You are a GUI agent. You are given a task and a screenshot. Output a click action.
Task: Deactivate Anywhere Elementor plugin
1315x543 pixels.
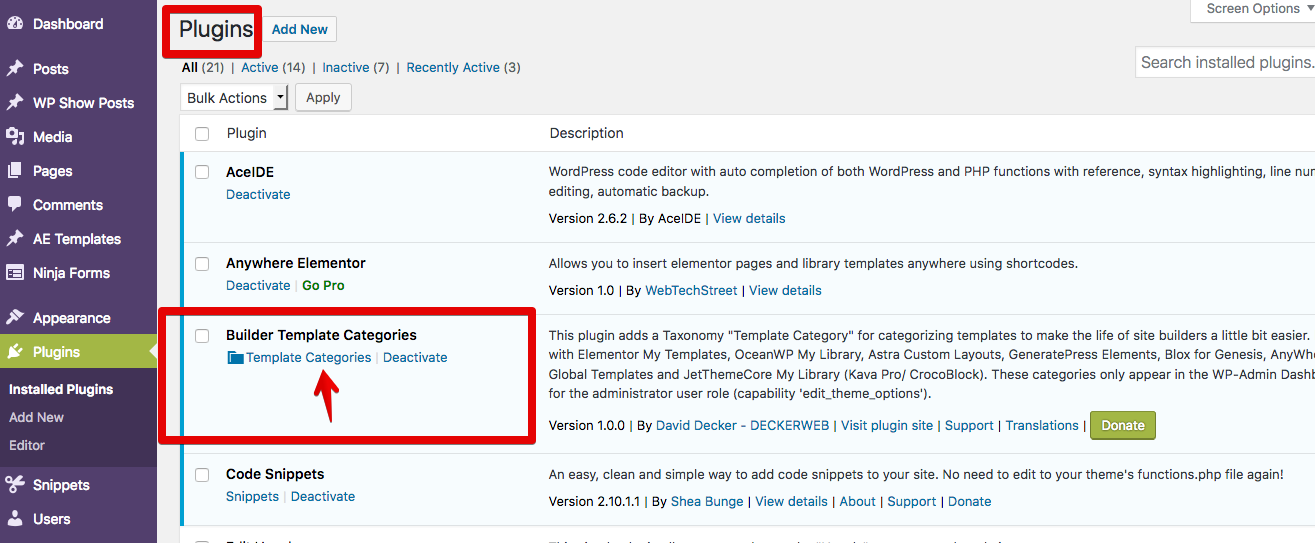(x=258, y=285)
